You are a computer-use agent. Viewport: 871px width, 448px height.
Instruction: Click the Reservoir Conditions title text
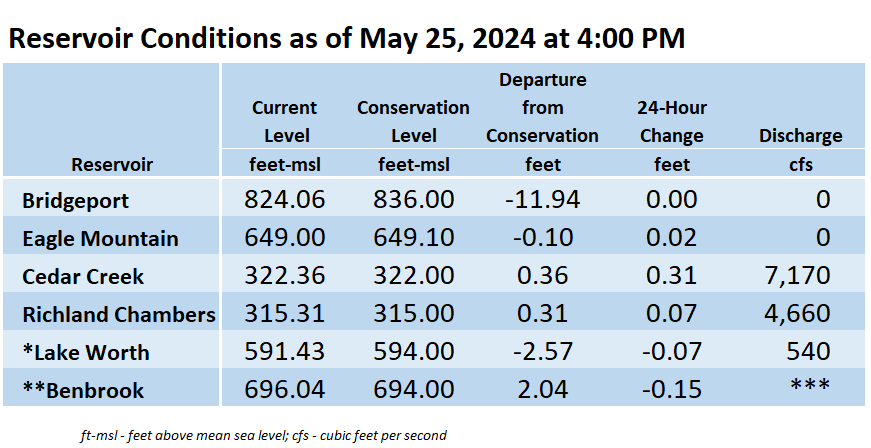[347, 39]
